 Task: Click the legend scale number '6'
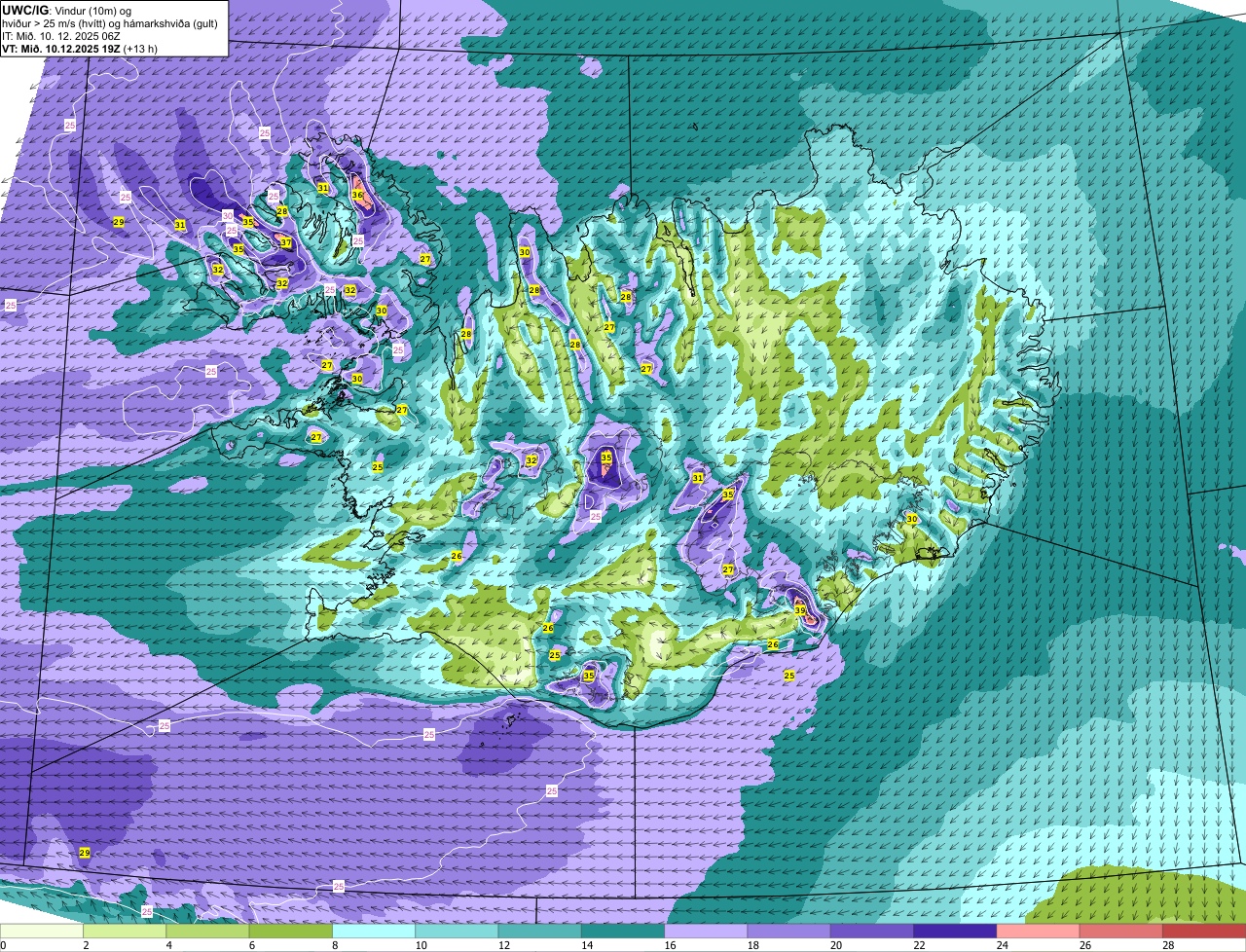pos(252,945)
